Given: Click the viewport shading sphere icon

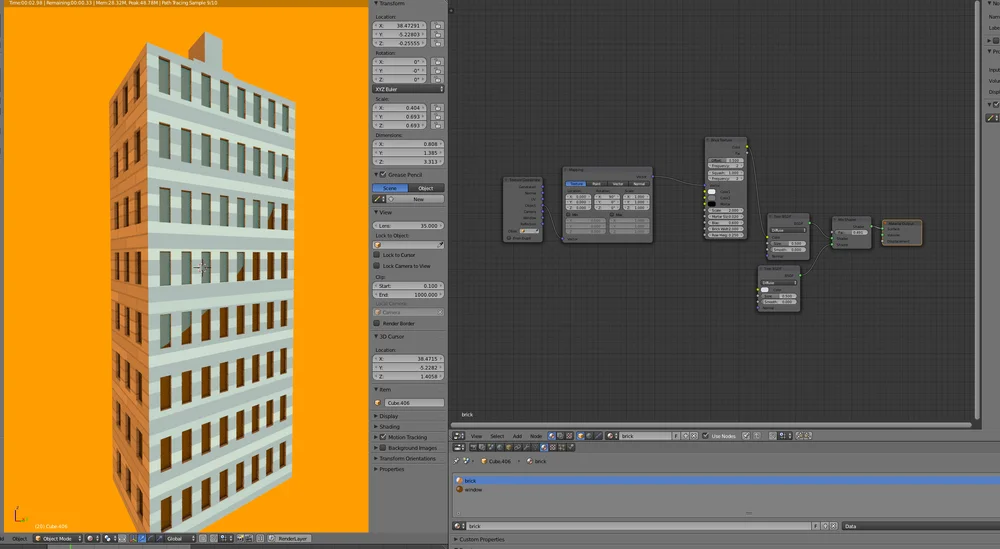Looking at the screenshot, I should (90, 539).
